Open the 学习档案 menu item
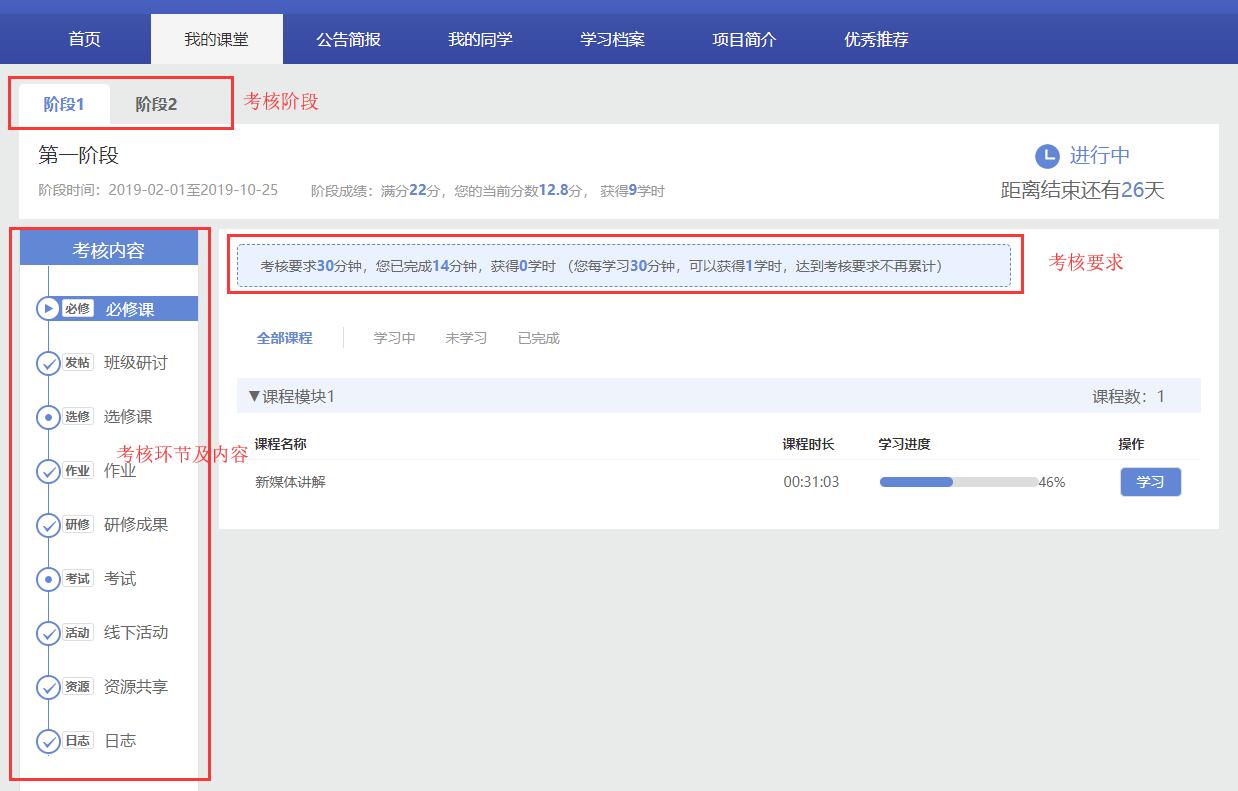Screen dimensions: 1238x791 [613, 40]
